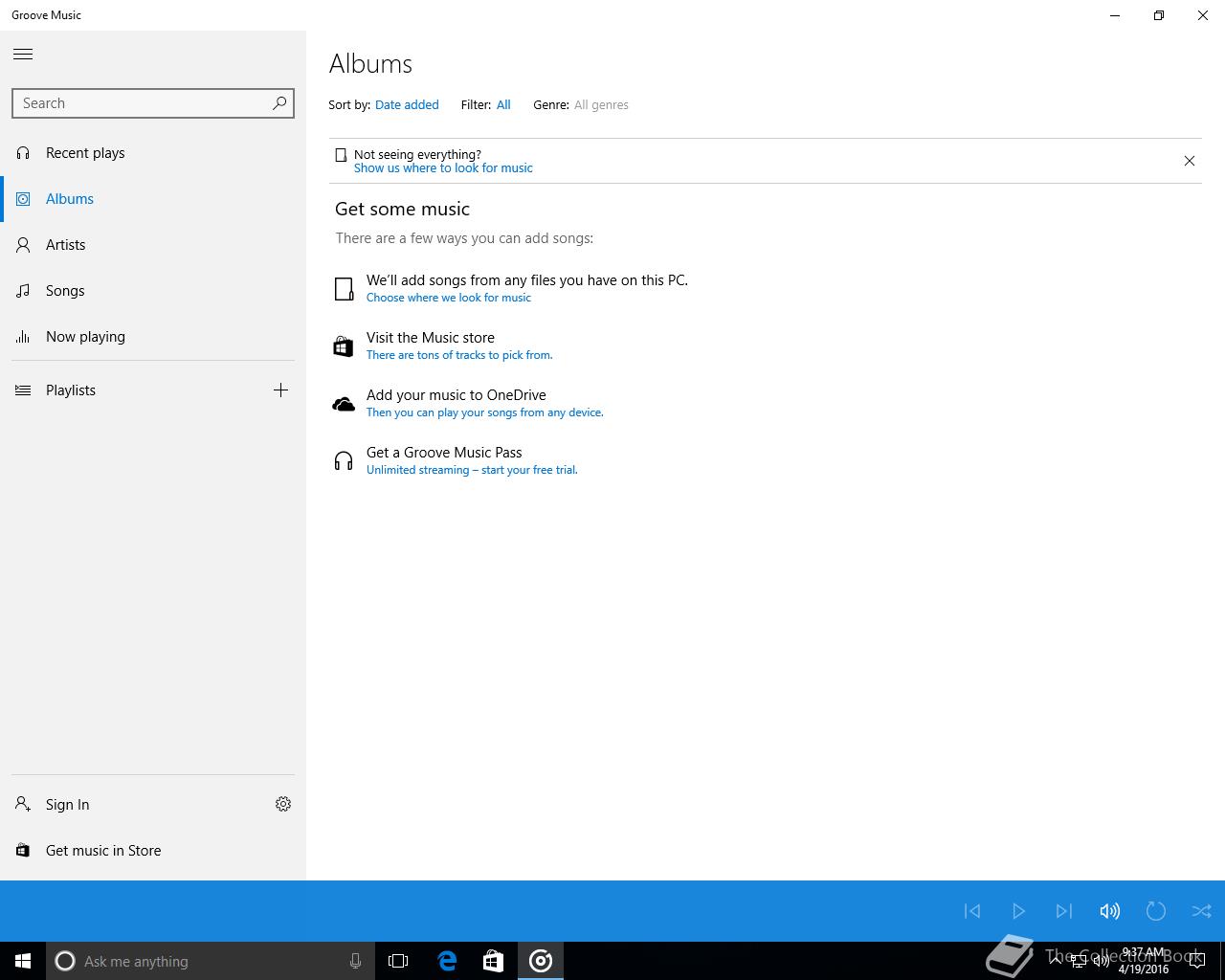
Task: Toggle shuffle playback
Action: coord(1201,911)
